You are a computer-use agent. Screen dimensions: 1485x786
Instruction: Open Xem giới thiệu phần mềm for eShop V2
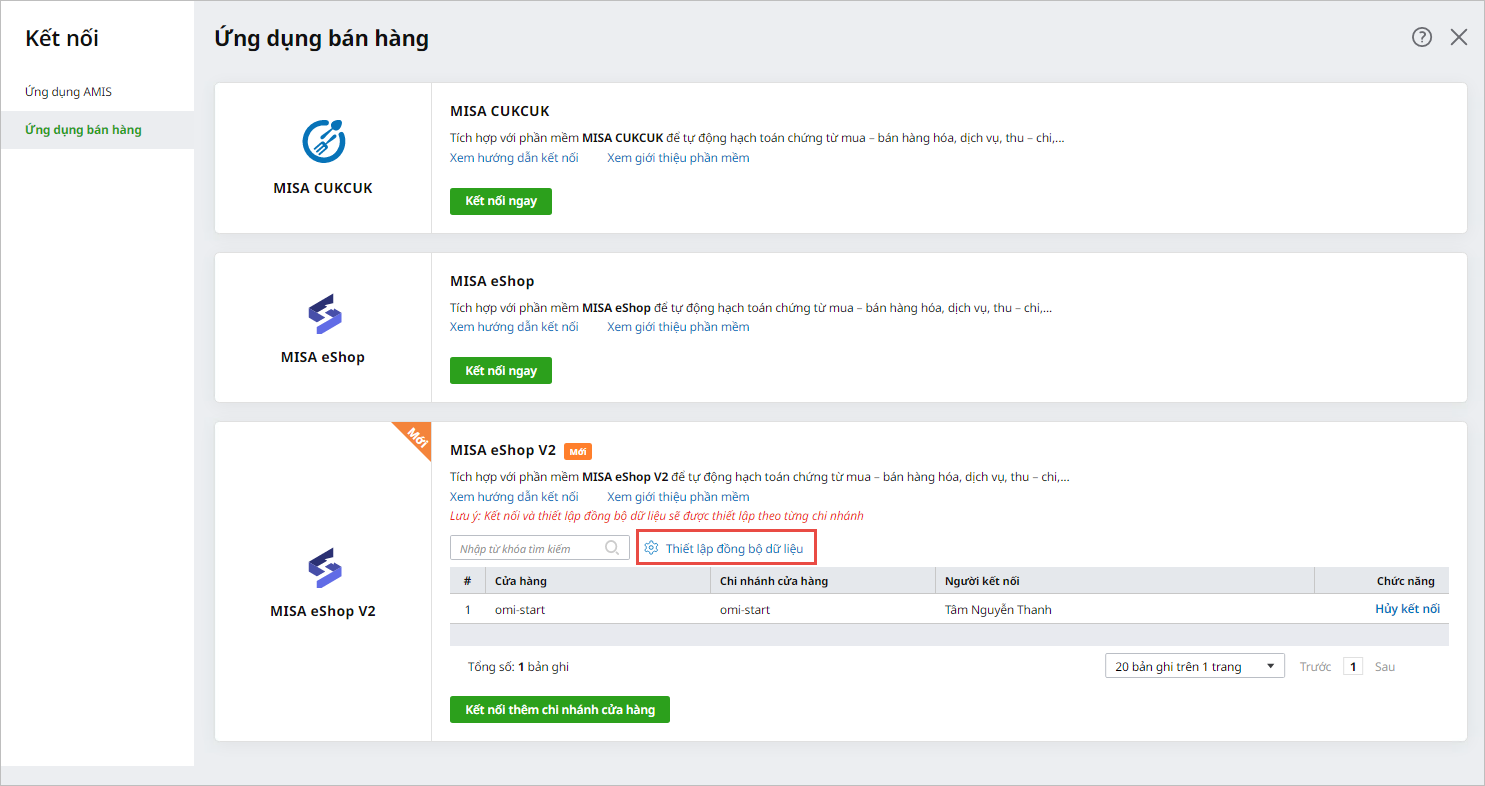coord(678,497)
